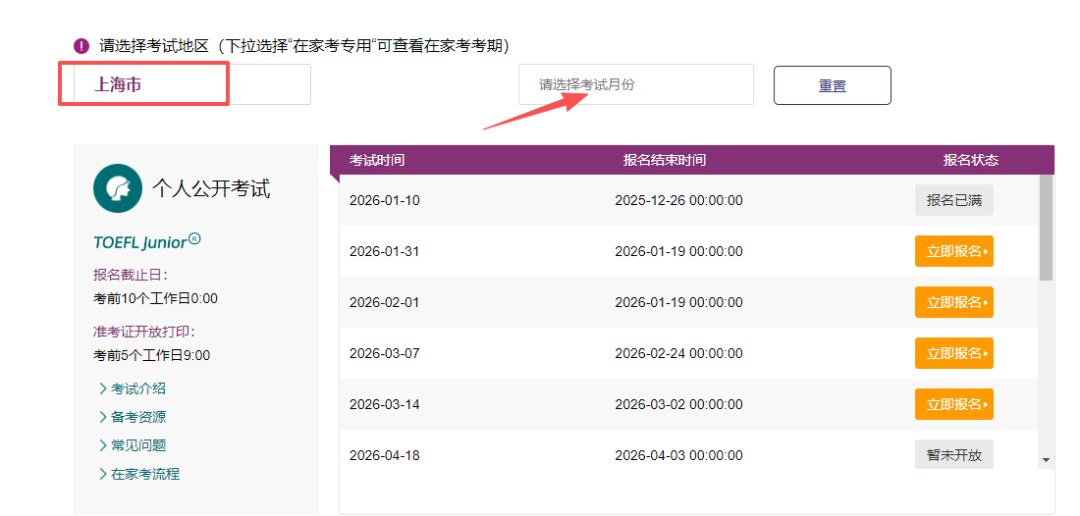Click the deadline 2026-03-02 00:00:00
Image resolution: width=1080 pixels, height=516 pixels.
pos(678,404)
